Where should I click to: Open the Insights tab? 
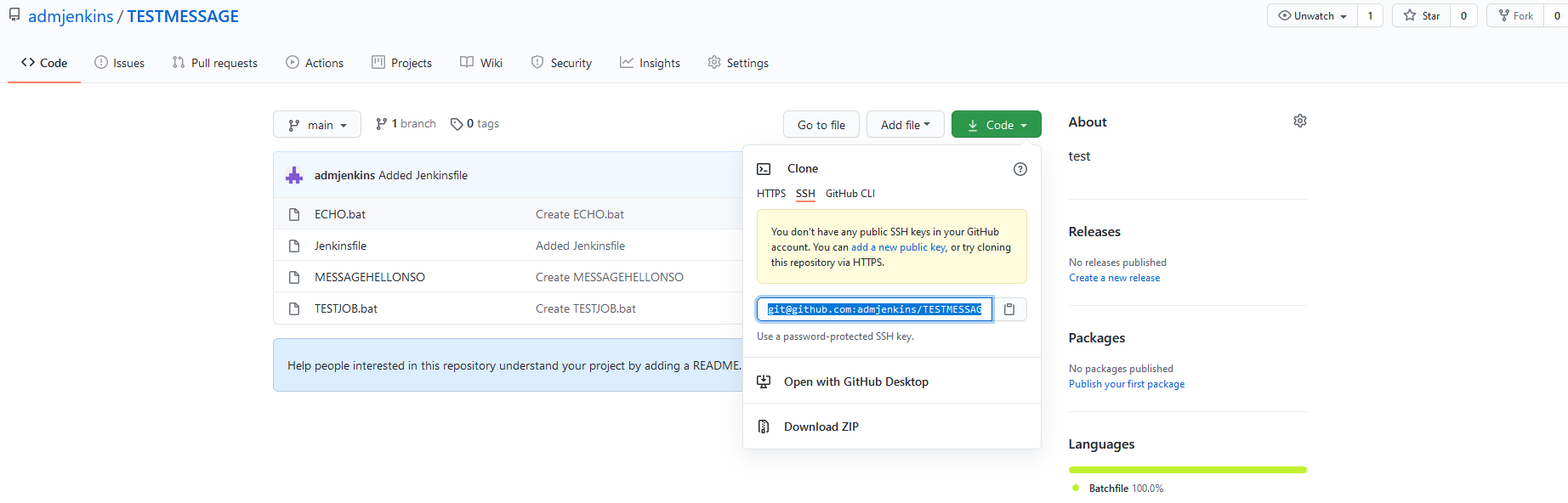click(x=650, y=63)
